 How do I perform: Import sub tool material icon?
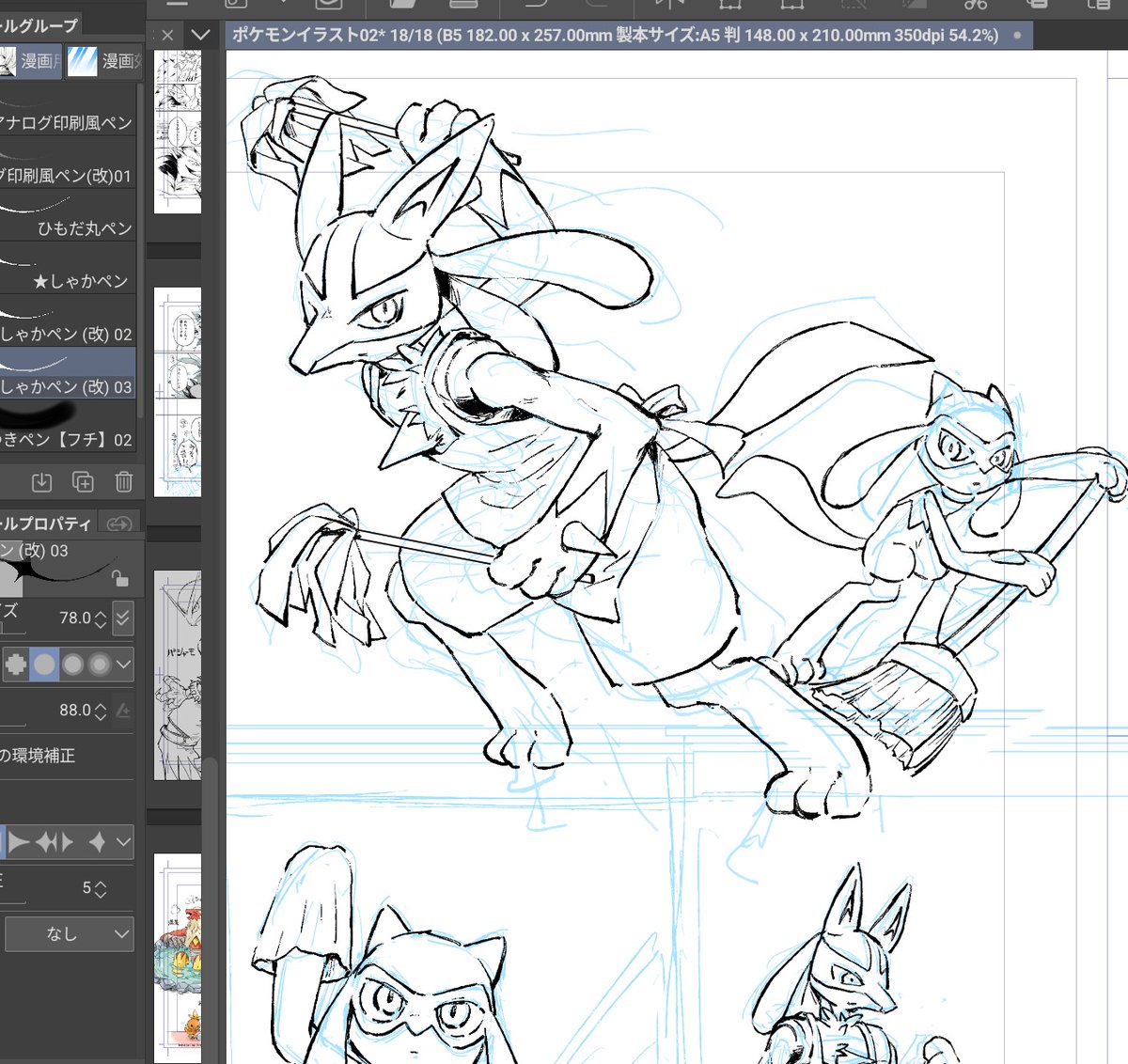[x=41, y=482]
